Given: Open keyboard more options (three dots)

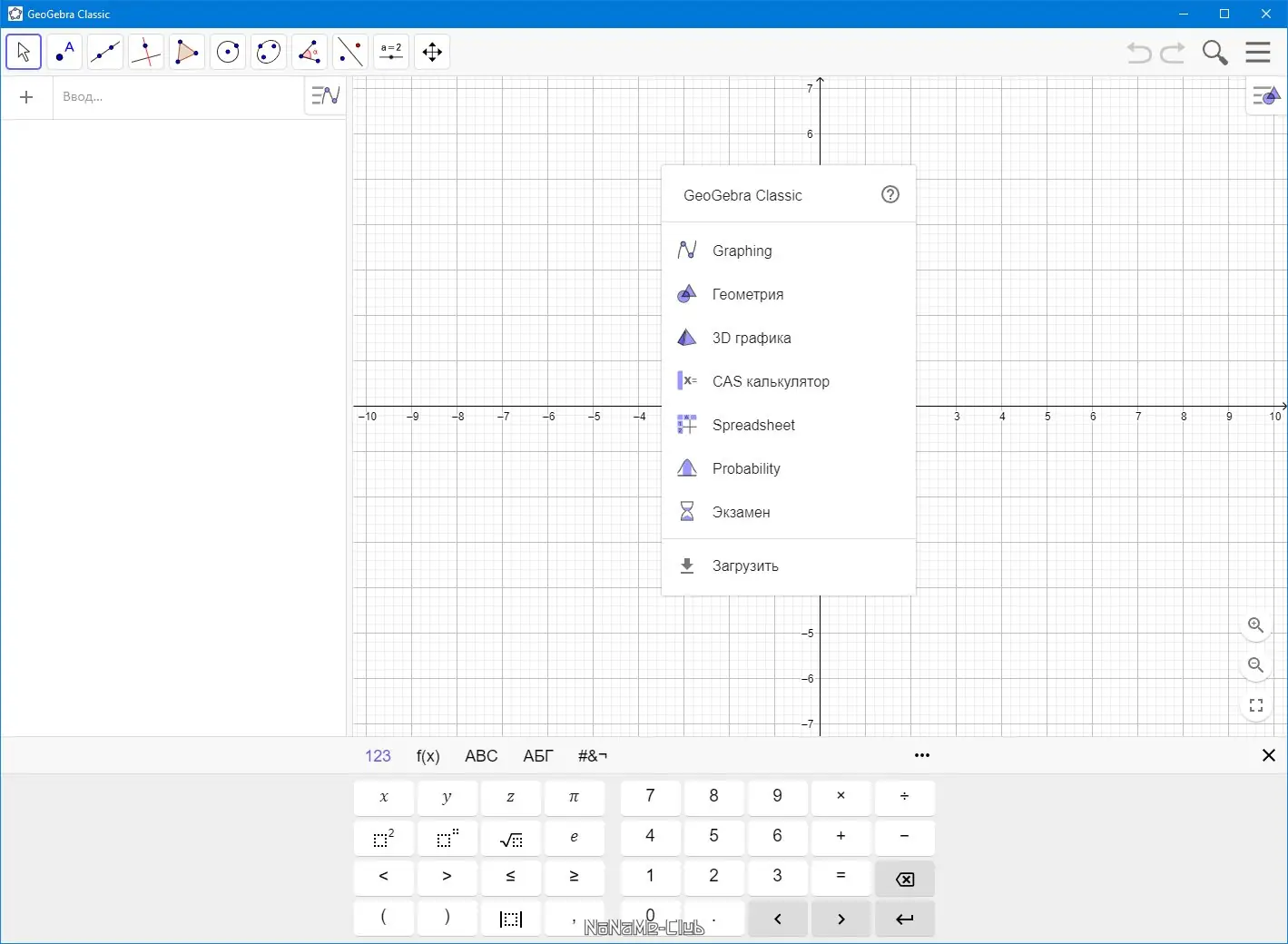Looking at the screenshot, I should click(x=922, y=755).
